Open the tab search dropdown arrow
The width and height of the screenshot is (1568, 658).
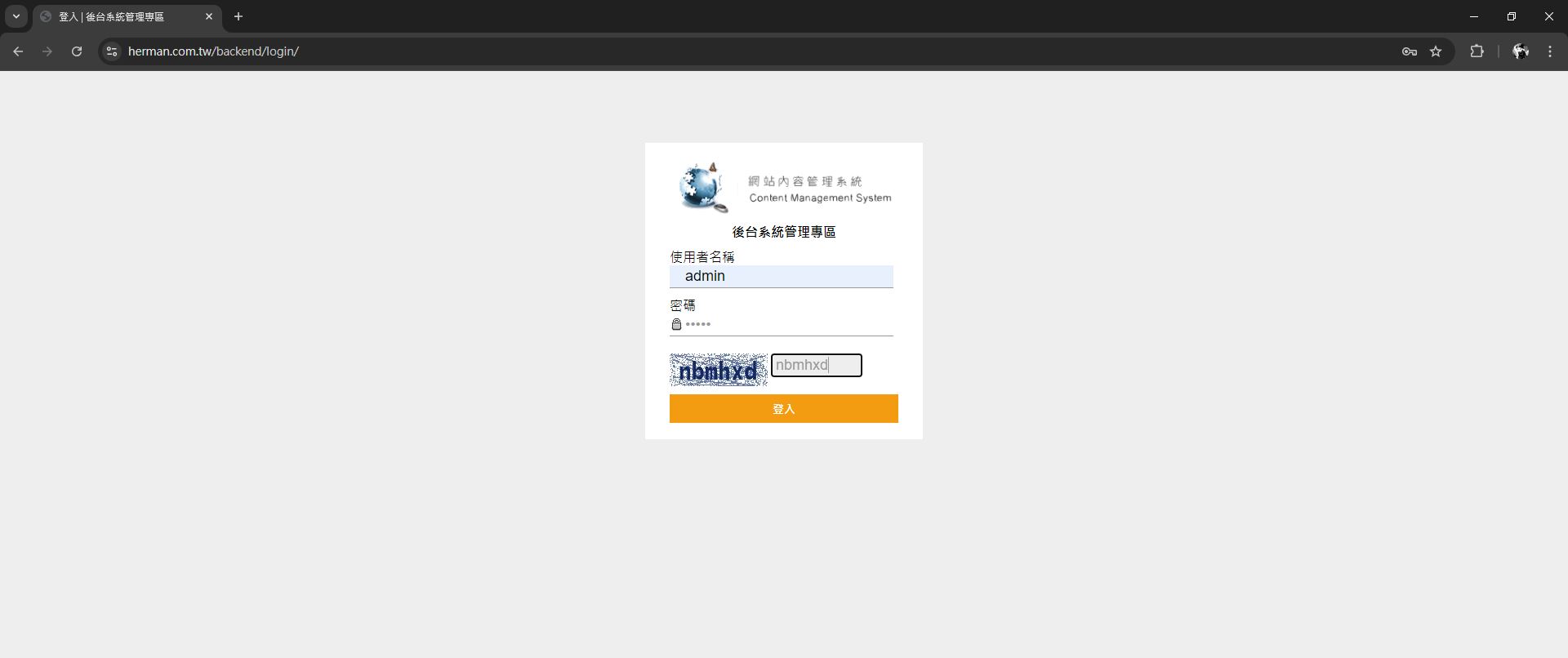coord(16,16)
